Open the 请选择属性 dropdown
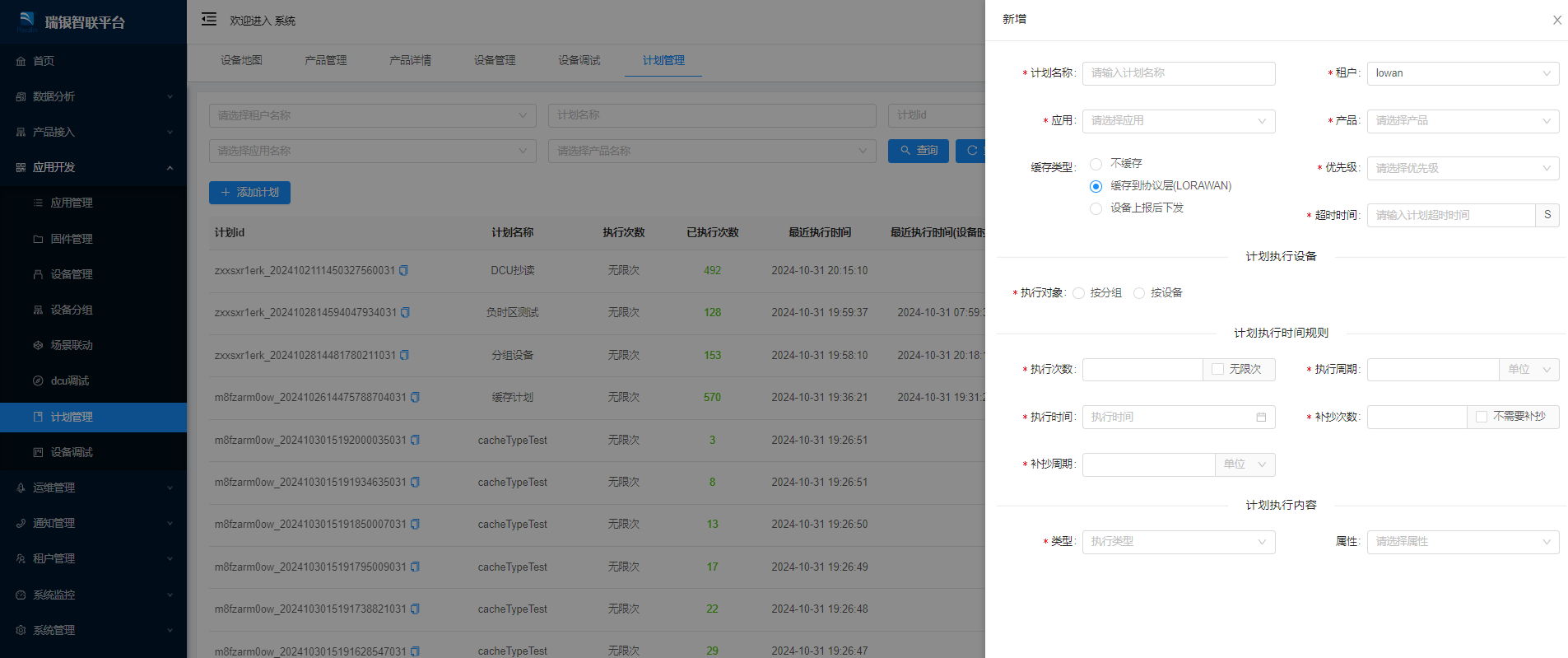This screenshot has height=658, width=1568. (1463, 542)
